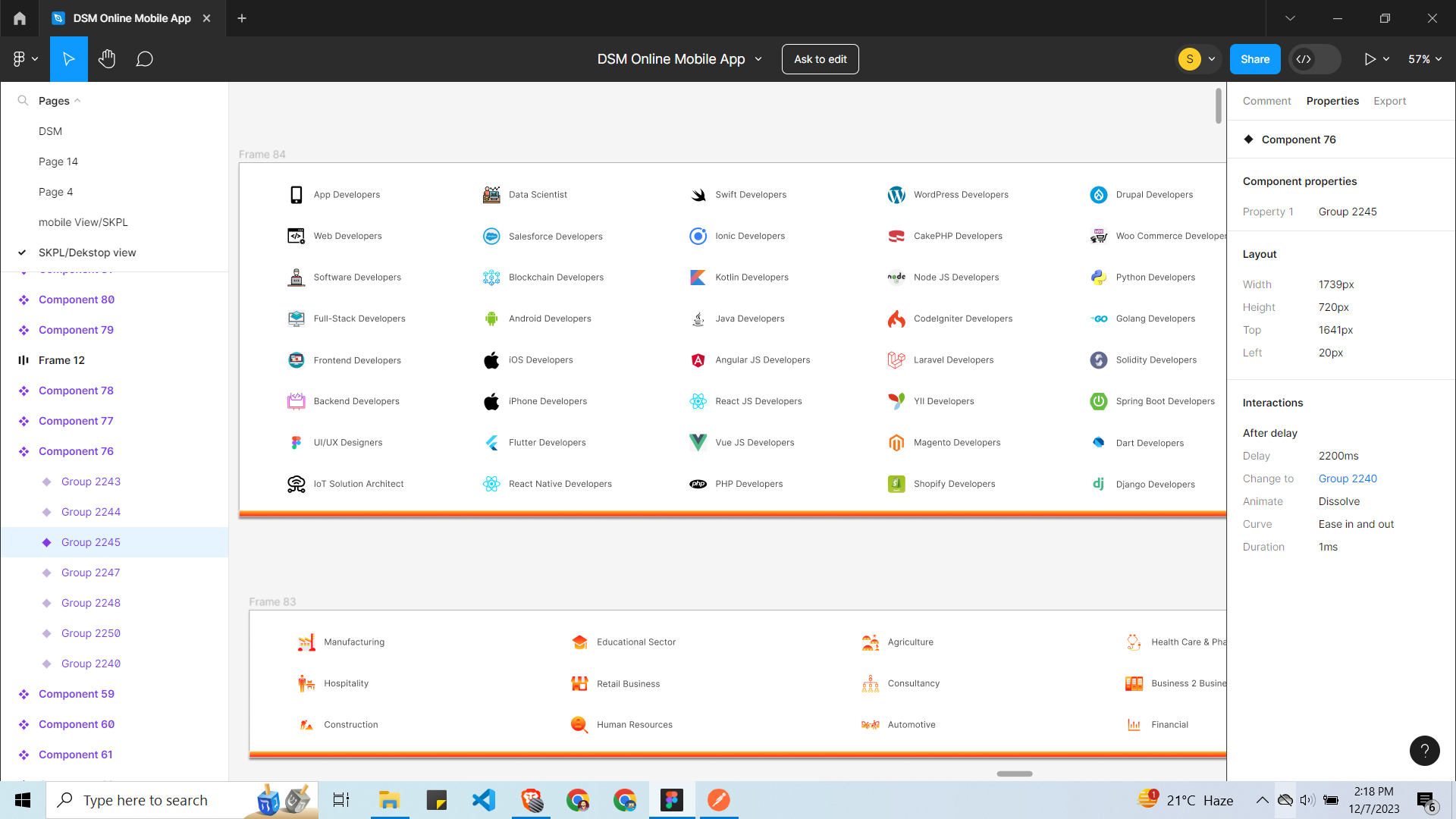1456x819 pixels.
Task: Click the horizontal canvas scrollbar
Action: [1015, 773]
